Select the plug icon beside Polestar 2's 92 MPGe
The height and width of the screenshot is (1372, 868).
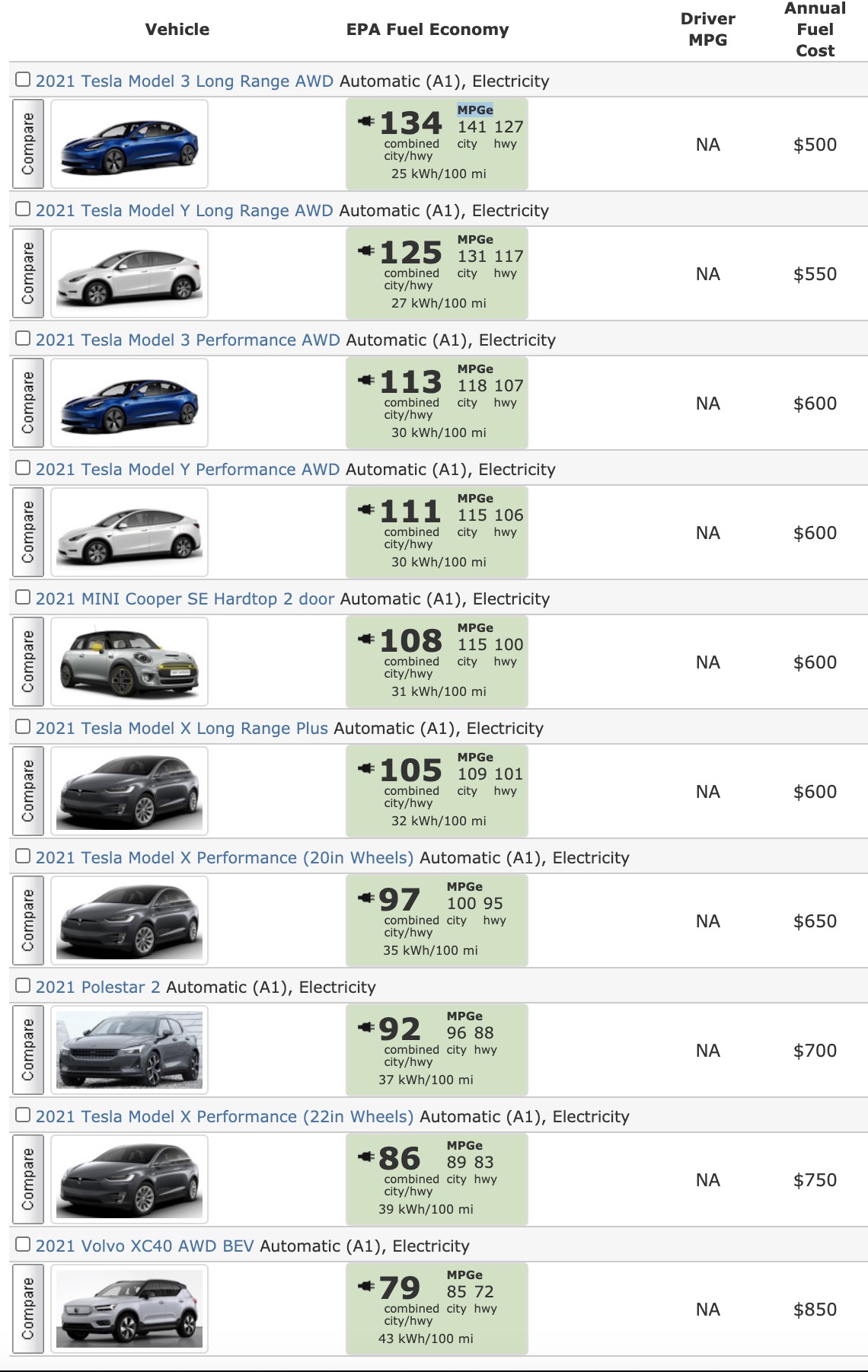click(x=366, y=1026)
